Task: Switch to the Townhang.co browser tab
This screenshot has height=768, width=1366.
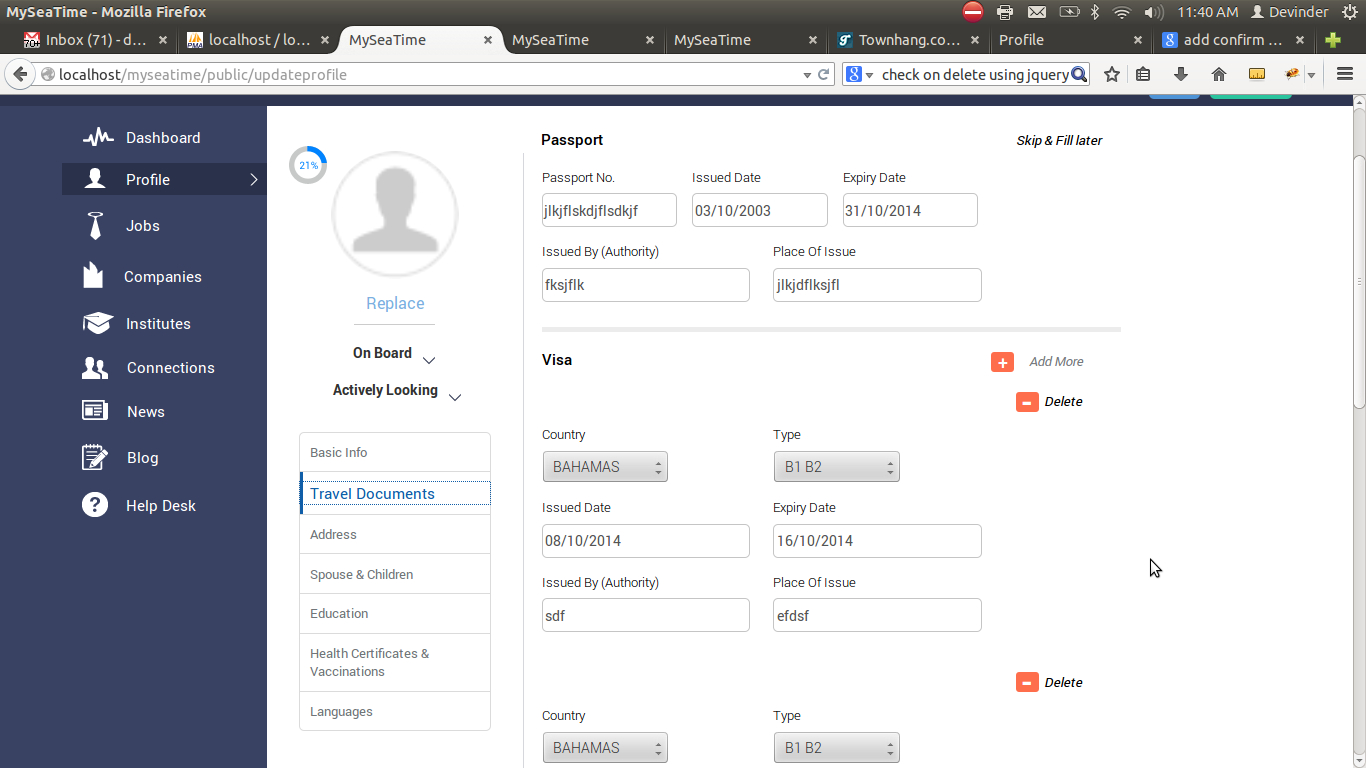Action: [x=908, y=40]
